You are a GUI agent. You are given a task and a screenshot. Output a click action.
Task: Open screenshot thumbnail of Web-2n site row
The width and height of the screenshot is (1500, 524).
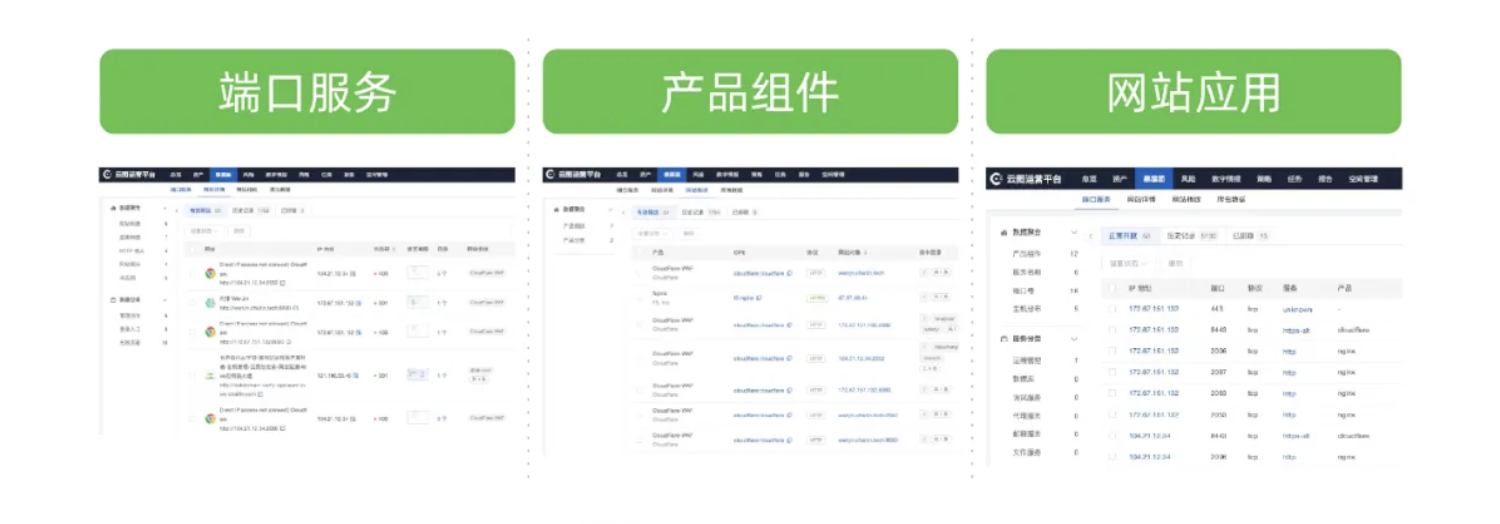point(417,301)
